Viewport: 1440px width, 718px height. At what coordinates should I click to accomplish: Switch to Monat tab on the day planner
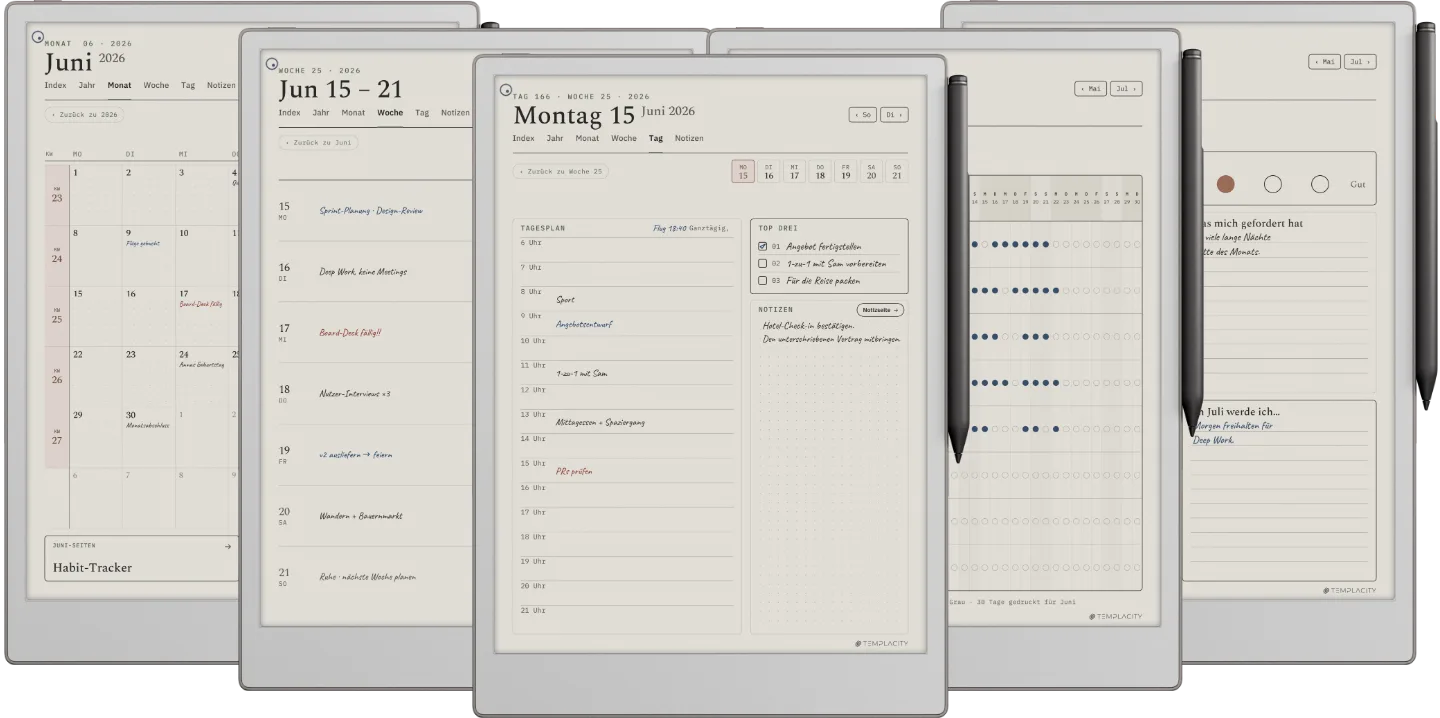pyautogui.click(x=587, y=138)
